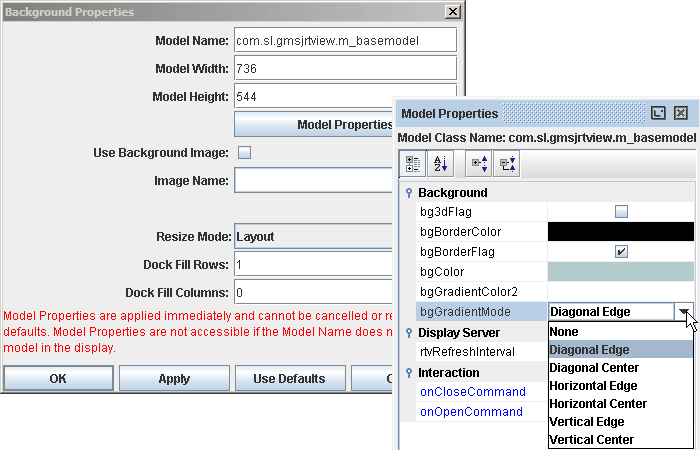Collapse all property categories icon
This screenshot has width=700, height=450.
(507, 164)
